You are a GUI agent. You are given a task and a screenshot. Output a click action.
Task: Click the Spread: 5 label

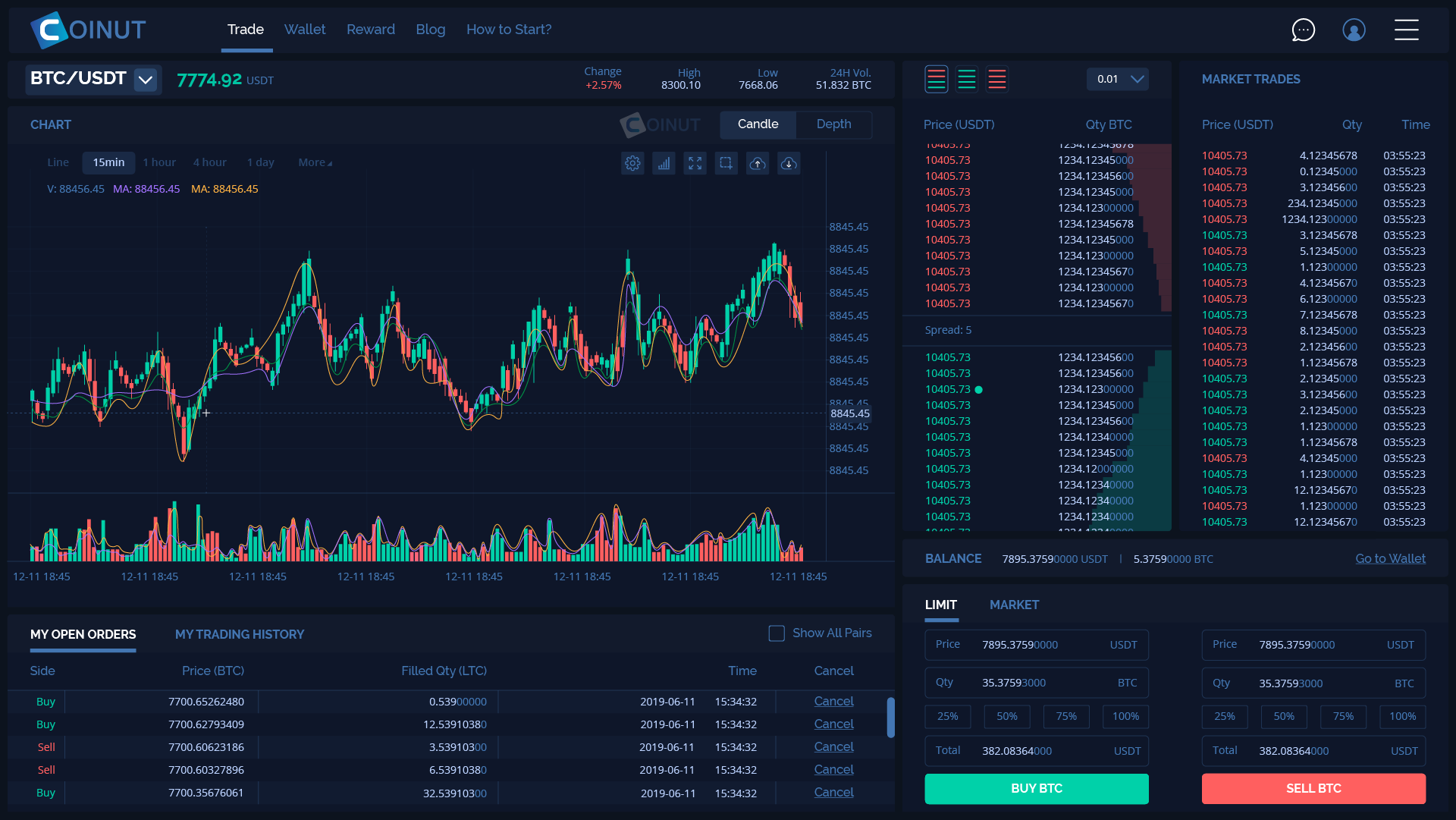948,330
